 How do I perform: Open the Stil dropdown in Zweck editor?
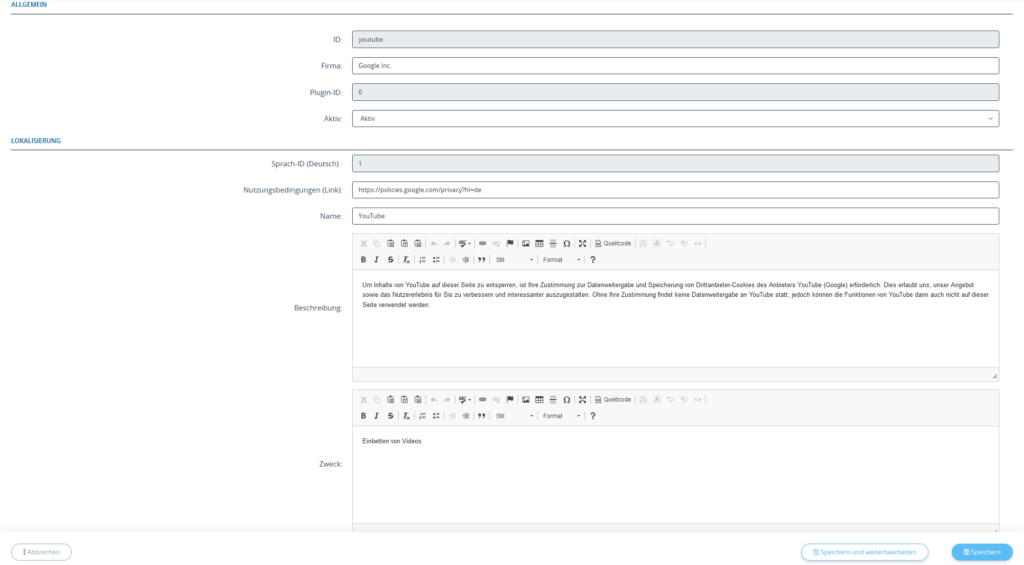[x=514, y=416]
